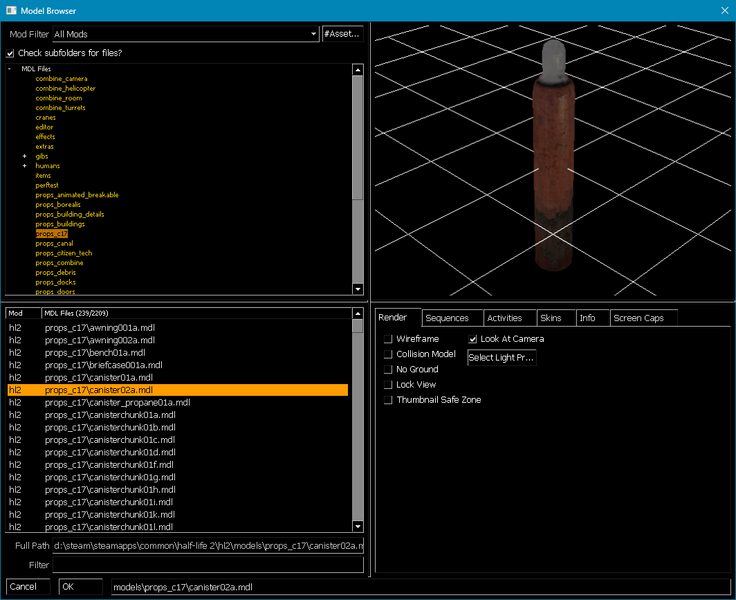Enable the Collision Model option
This screenshot has height=600, width=736.
click(389, 355)
